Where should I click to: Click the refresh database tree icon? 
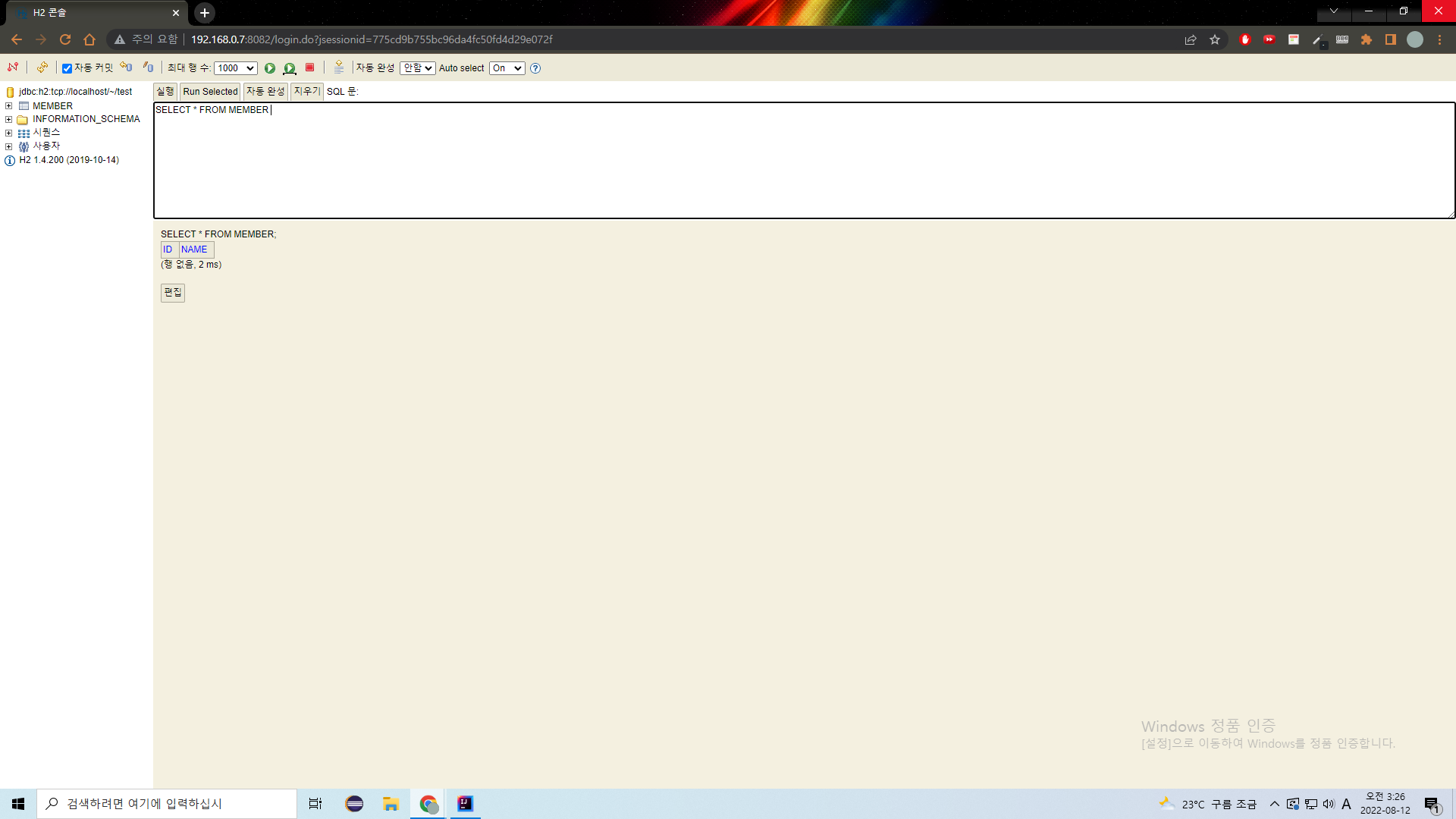tap(42, 67)
